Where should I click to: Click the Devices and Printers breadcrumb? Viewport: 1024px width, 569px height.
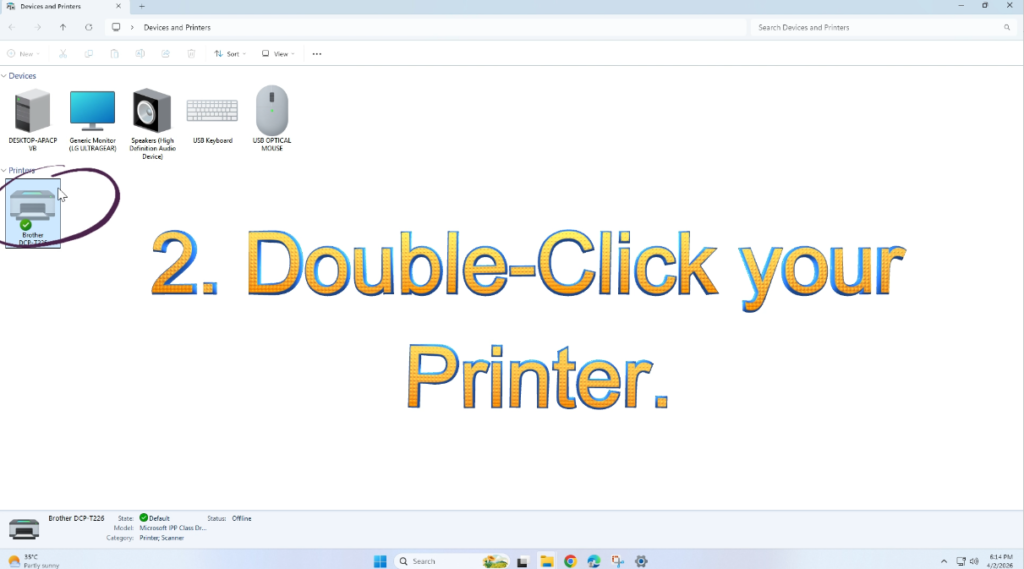177,27
